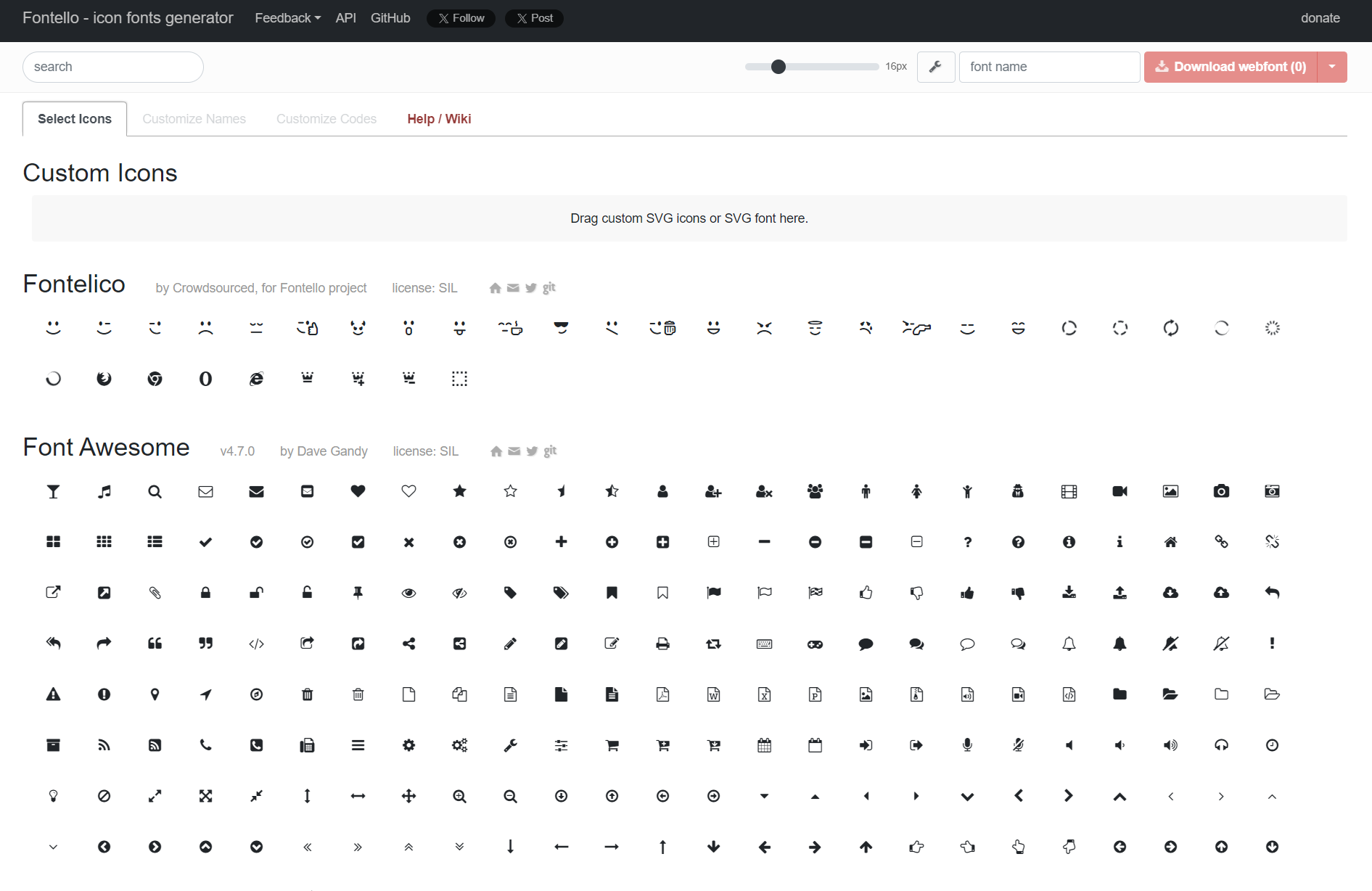Open the Customize Codes tab
Image resolution: width=1372 pixels, height=891 pixels.
point(326,119)
